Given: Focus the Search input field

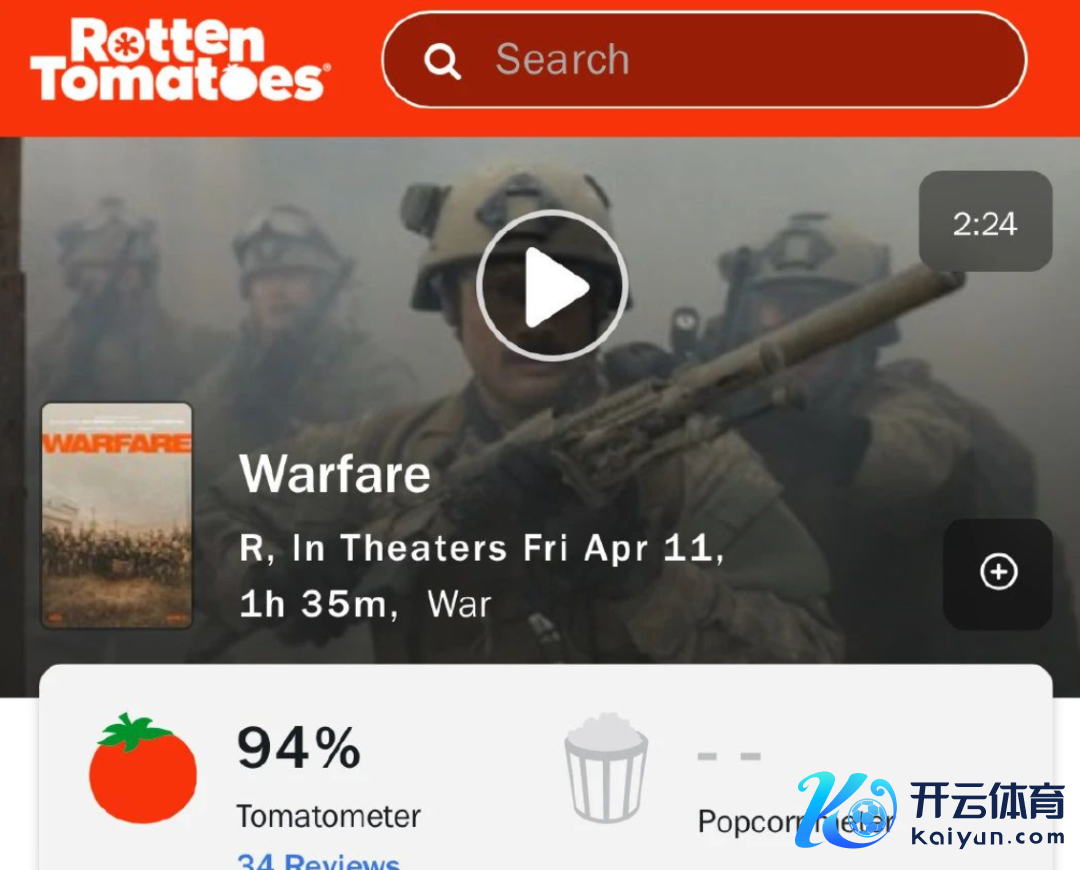Looking at the screenshot, I should tap(705, 60).
